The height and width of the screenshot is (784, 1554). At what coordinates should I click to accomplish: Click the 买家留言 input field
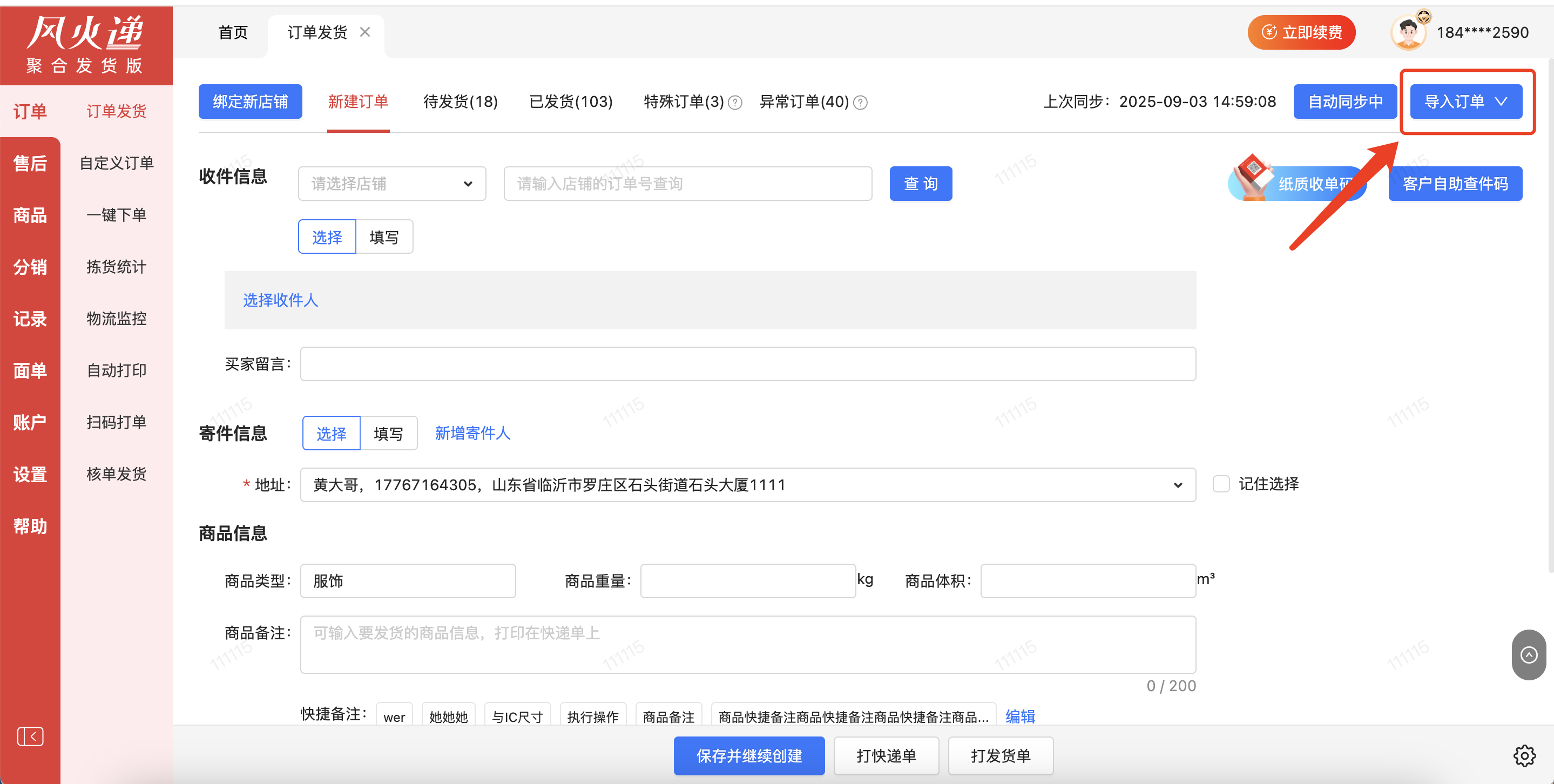click(748, 364)
